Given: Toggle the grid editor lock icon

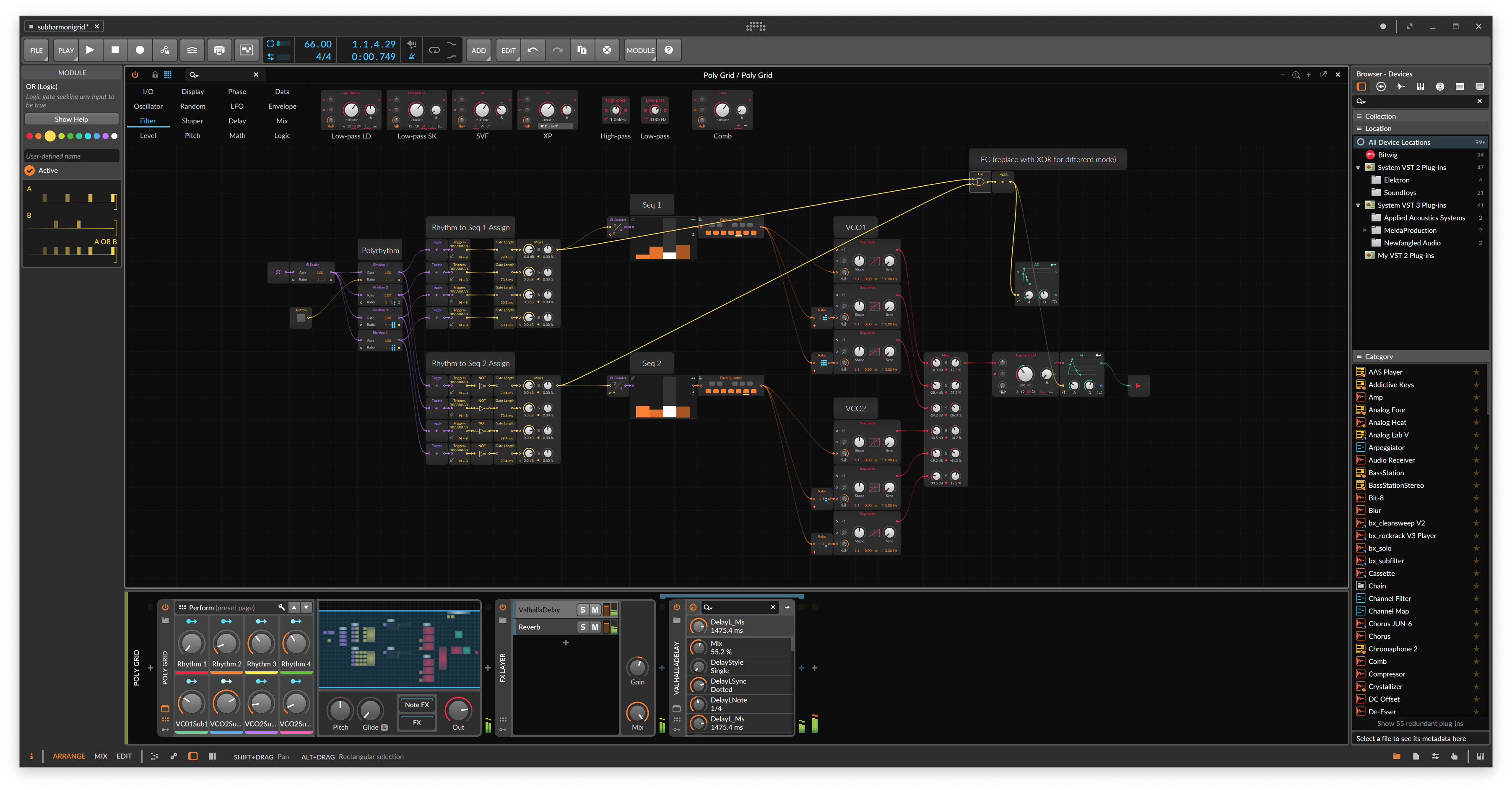Looking at the screenshot, I should click(155, 75).
